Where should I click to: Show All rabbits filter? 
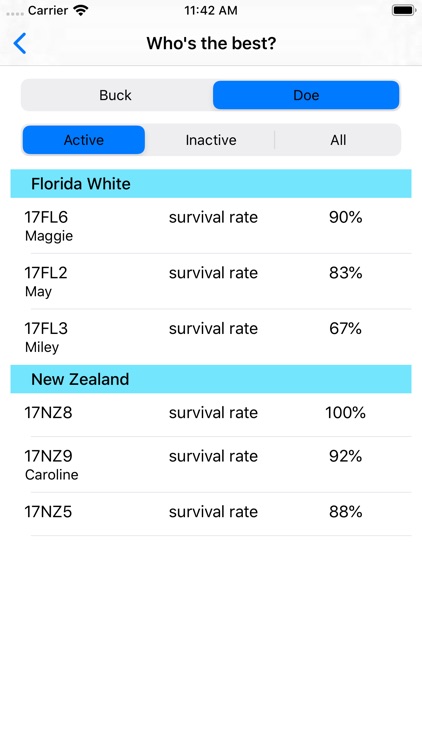338,140
